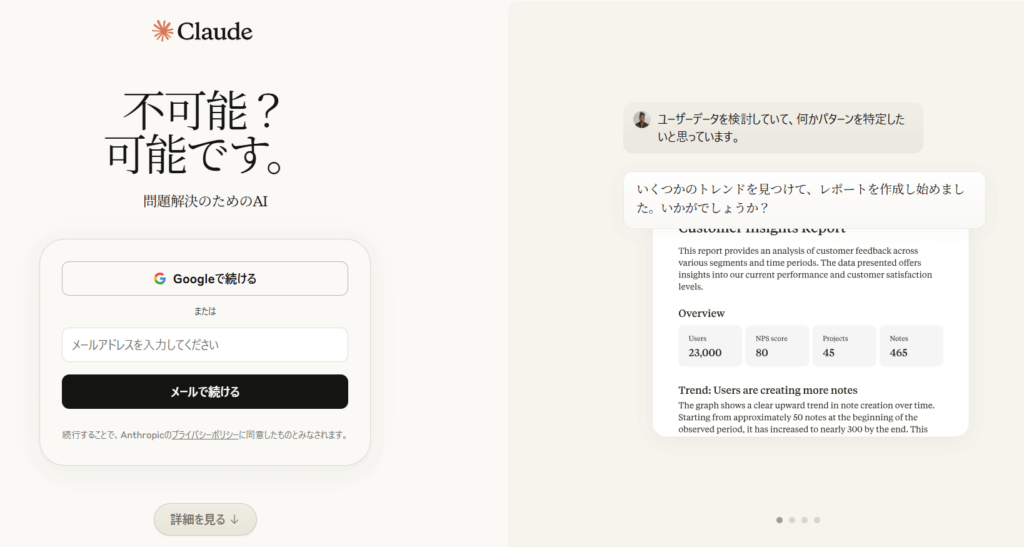Viewport: 1024px width, 547px height.
Task: Expand details with 詳細を見る button
Action: point(205,520)
